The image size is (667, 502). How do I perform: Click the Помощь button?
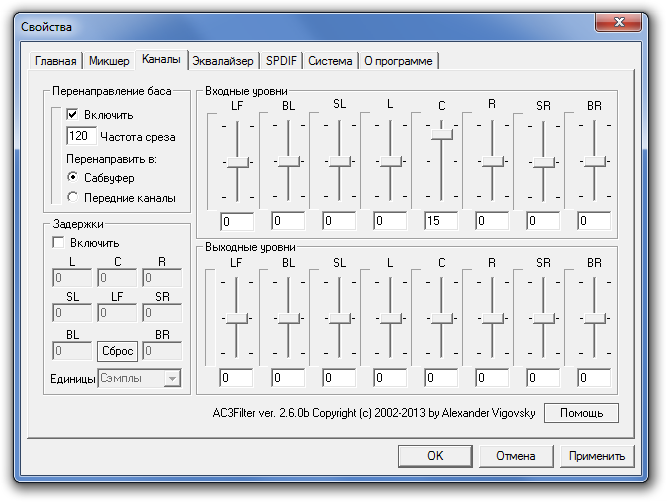tap(581, 413)
